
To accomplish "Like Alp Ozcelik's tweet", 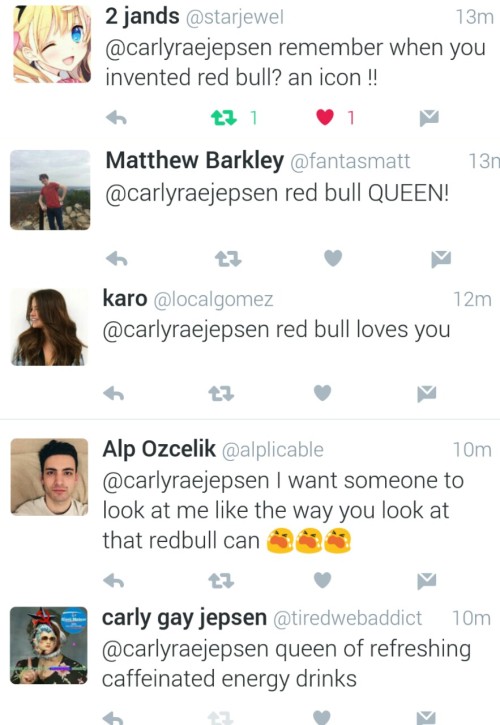I will click(x=322, y=580).
